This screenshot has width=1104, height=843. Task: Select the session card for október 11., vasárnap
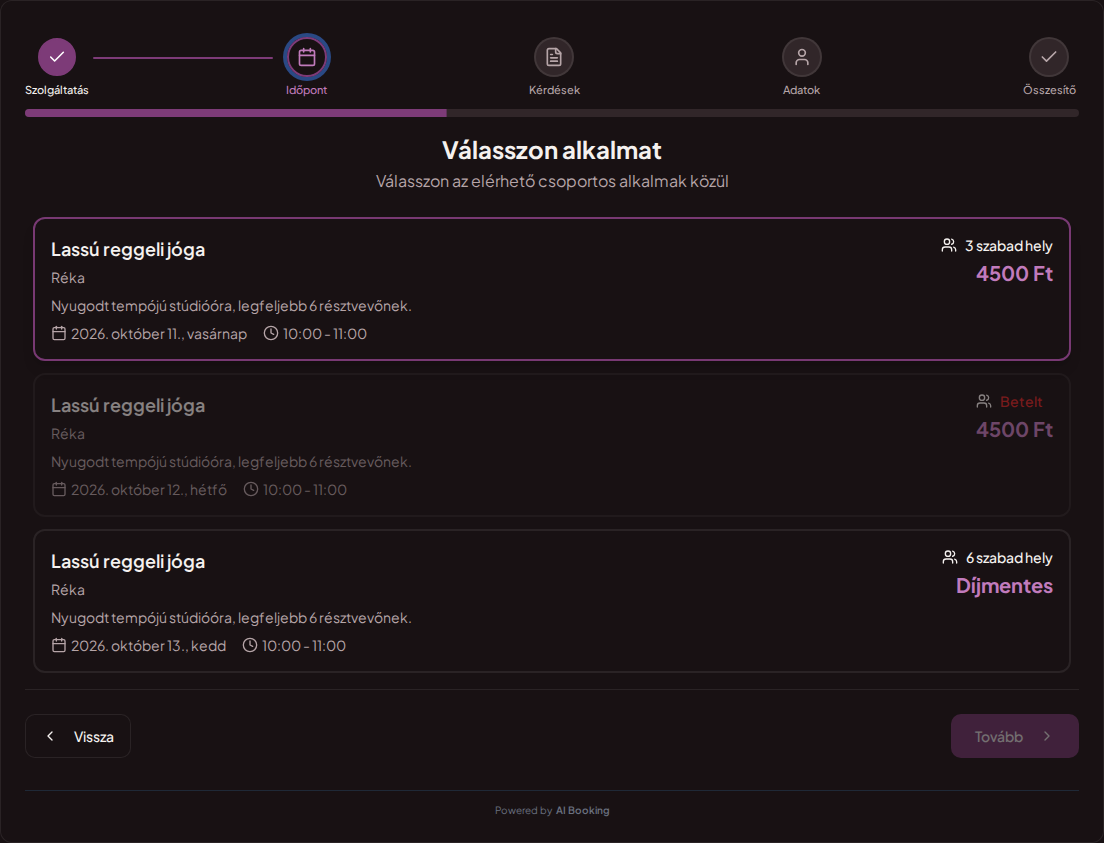pos(552,289)
